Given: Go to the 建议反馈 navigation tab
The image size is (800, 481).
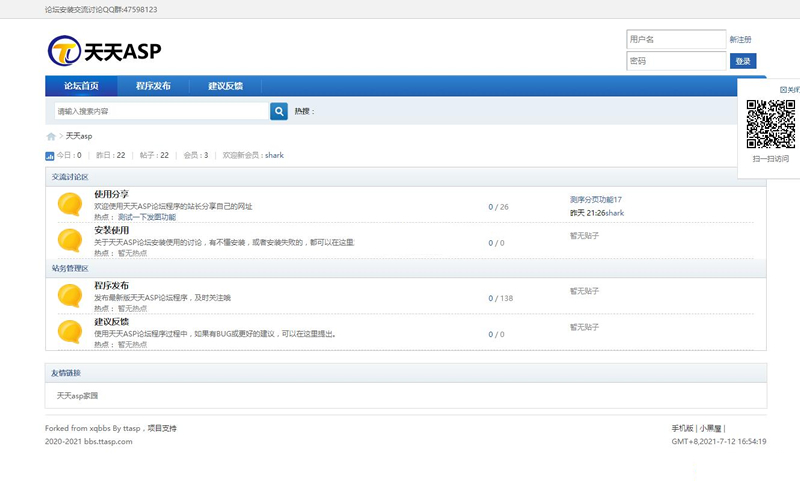Looking at the screenshot, I should (x=225, y=86).
